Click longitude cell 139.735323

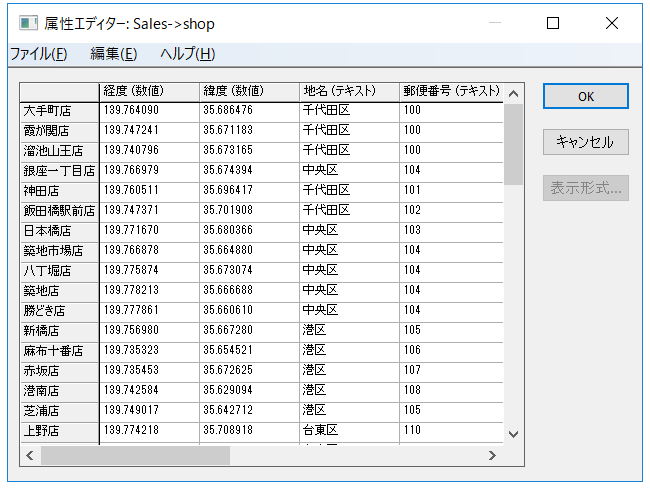pos(149,352)
